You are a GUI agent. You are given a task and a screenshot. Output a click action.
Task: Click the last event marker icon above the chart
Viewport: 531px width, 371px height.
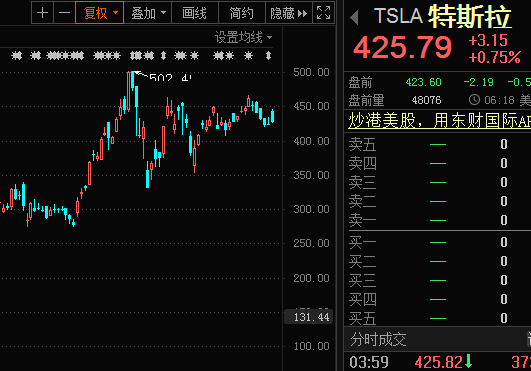pyautogui.click(x=269, y=56)
